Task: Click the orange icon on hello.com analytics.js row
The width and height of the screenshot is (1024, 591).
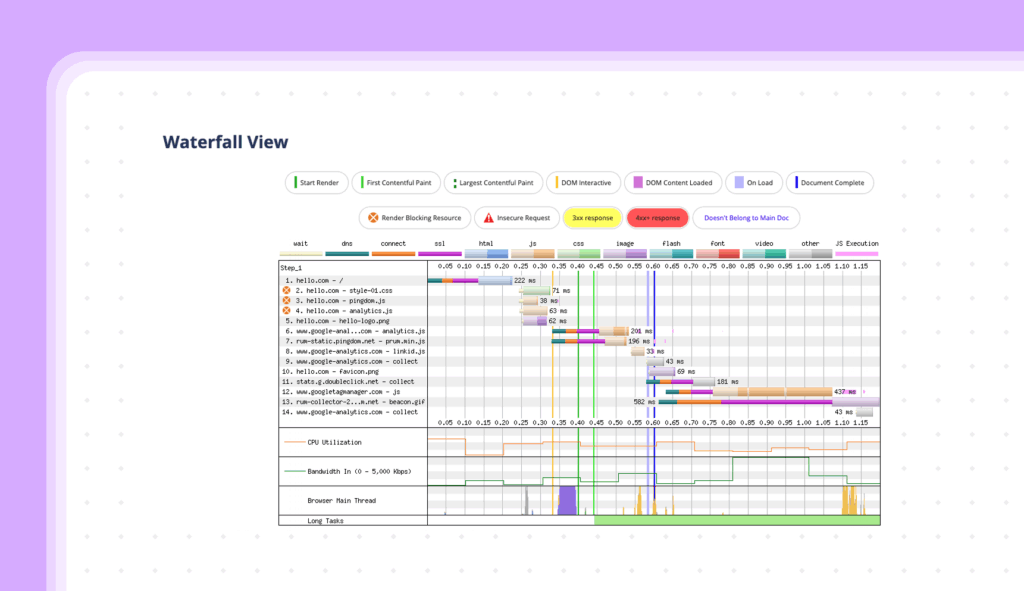Action: pos(287,311)
